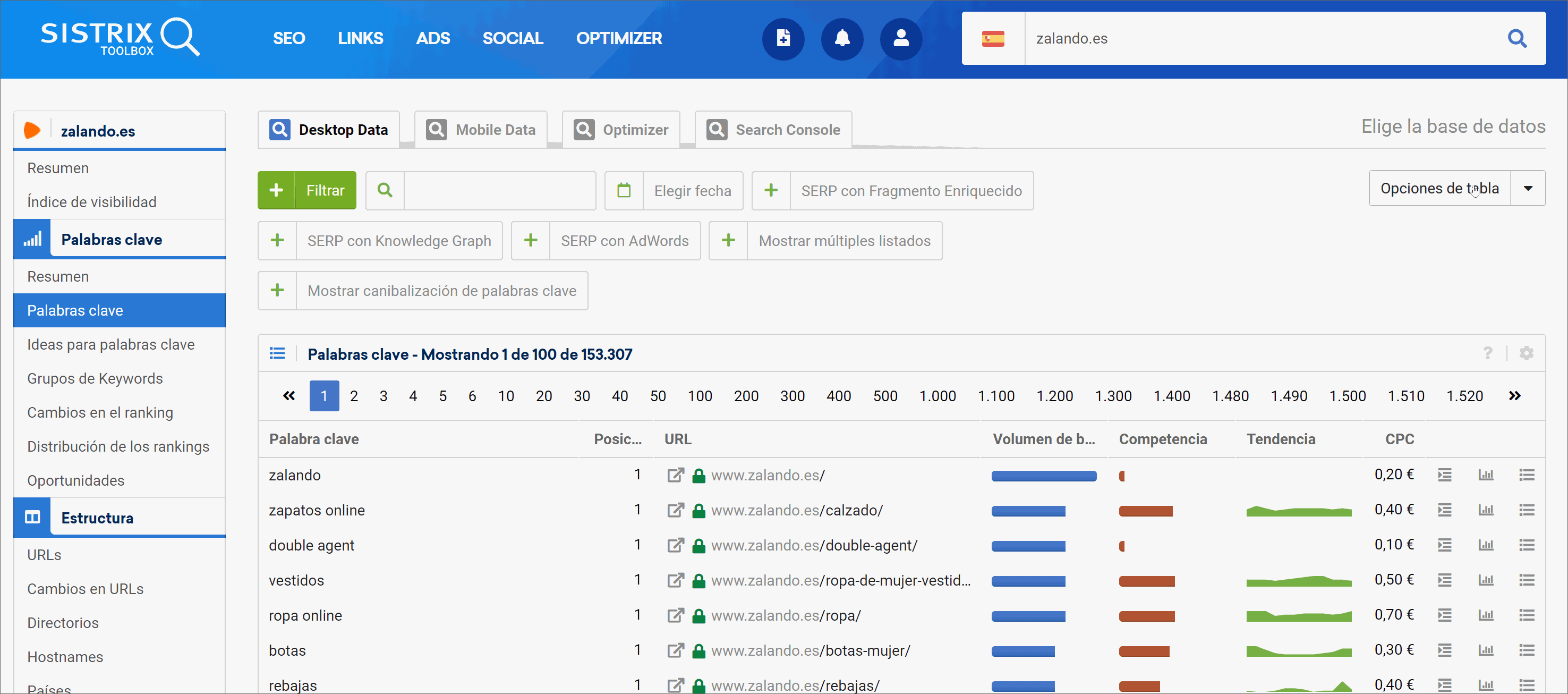Click history chart icon for zapatos online row
This screenshot has width=1568, height=694.
point(1486,510)
